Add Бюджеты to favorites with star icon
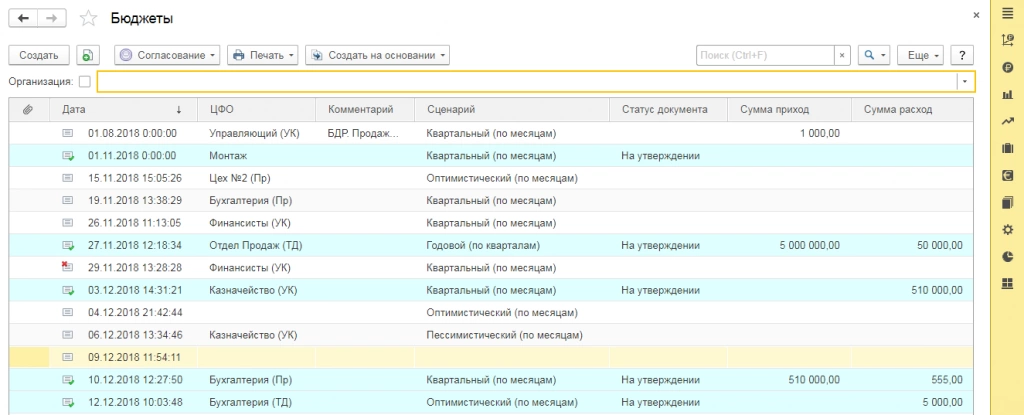 tap(88, 19)
